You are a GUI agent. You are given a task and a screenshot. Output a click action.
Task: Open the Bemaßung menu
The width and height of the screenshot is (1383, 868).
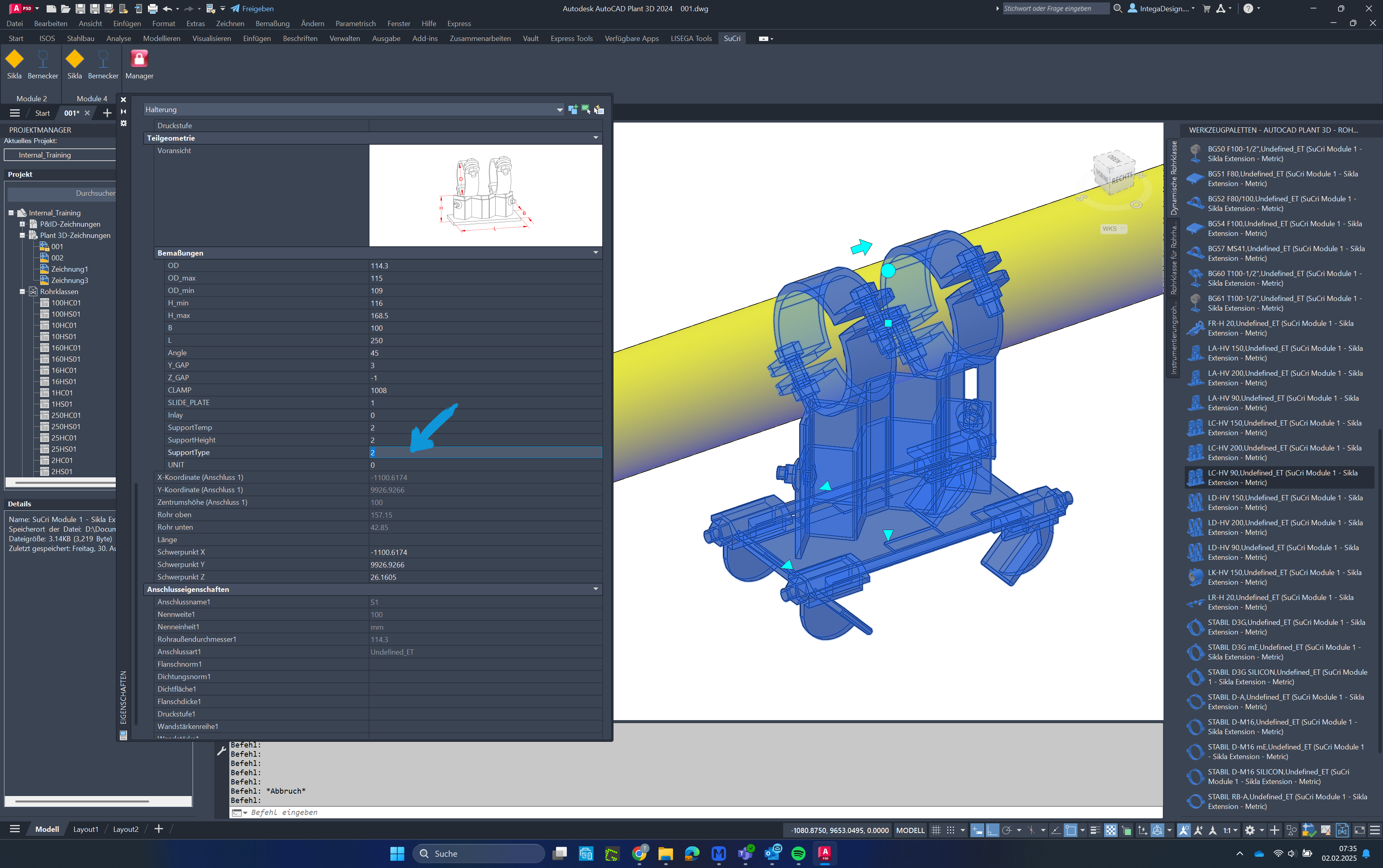click(272, 24)
